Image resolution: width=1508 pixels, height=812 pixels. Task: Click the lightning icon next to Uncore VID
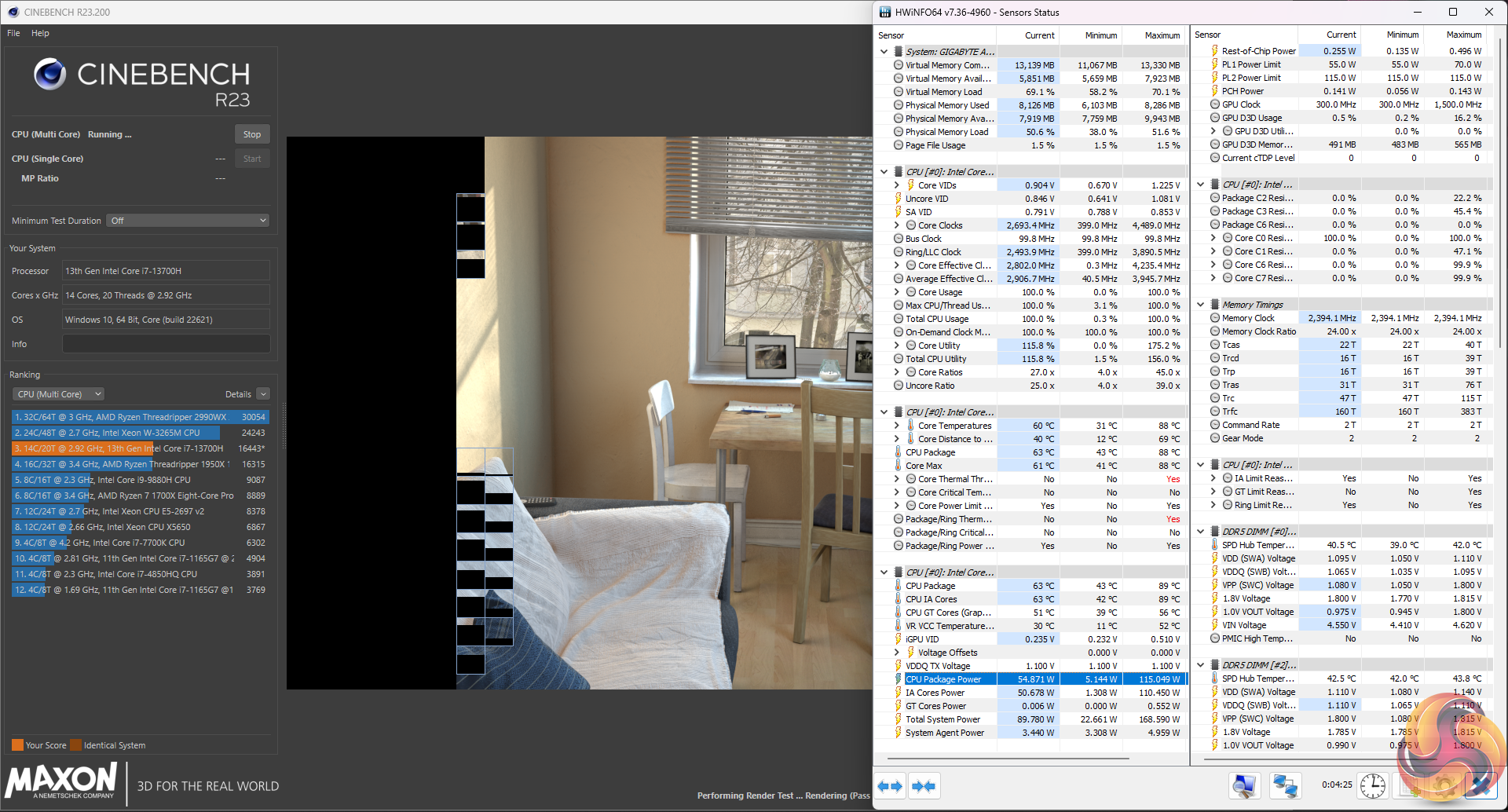point(898,199)
